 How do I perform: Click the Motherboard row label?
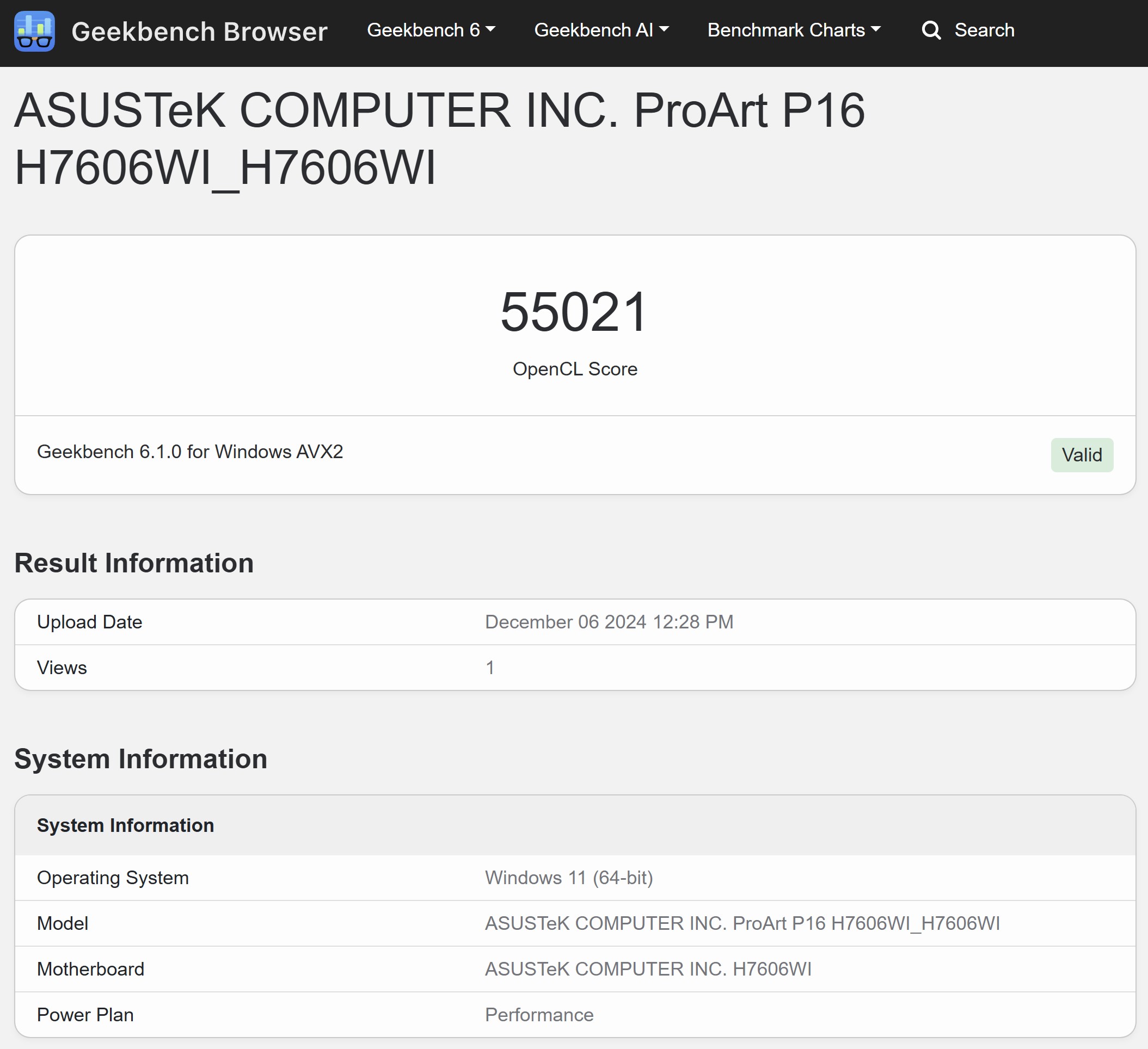[90, 968]
